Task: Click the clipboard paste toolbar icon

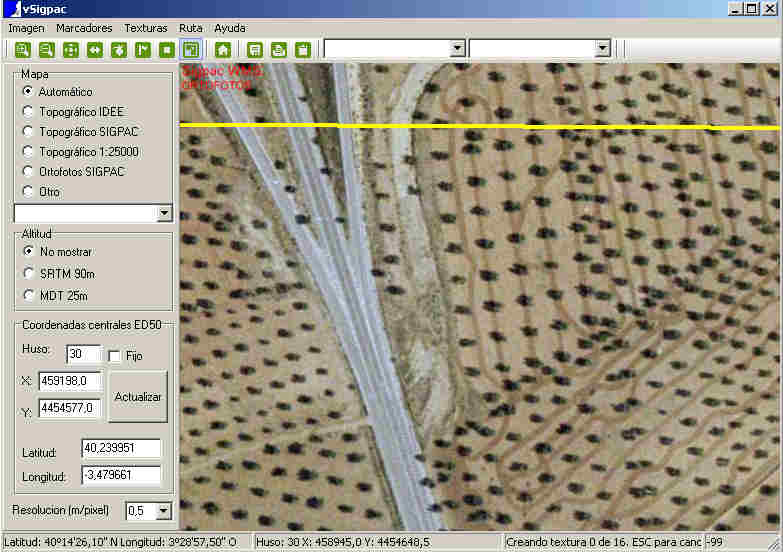Action: click(x=303, y=49)
